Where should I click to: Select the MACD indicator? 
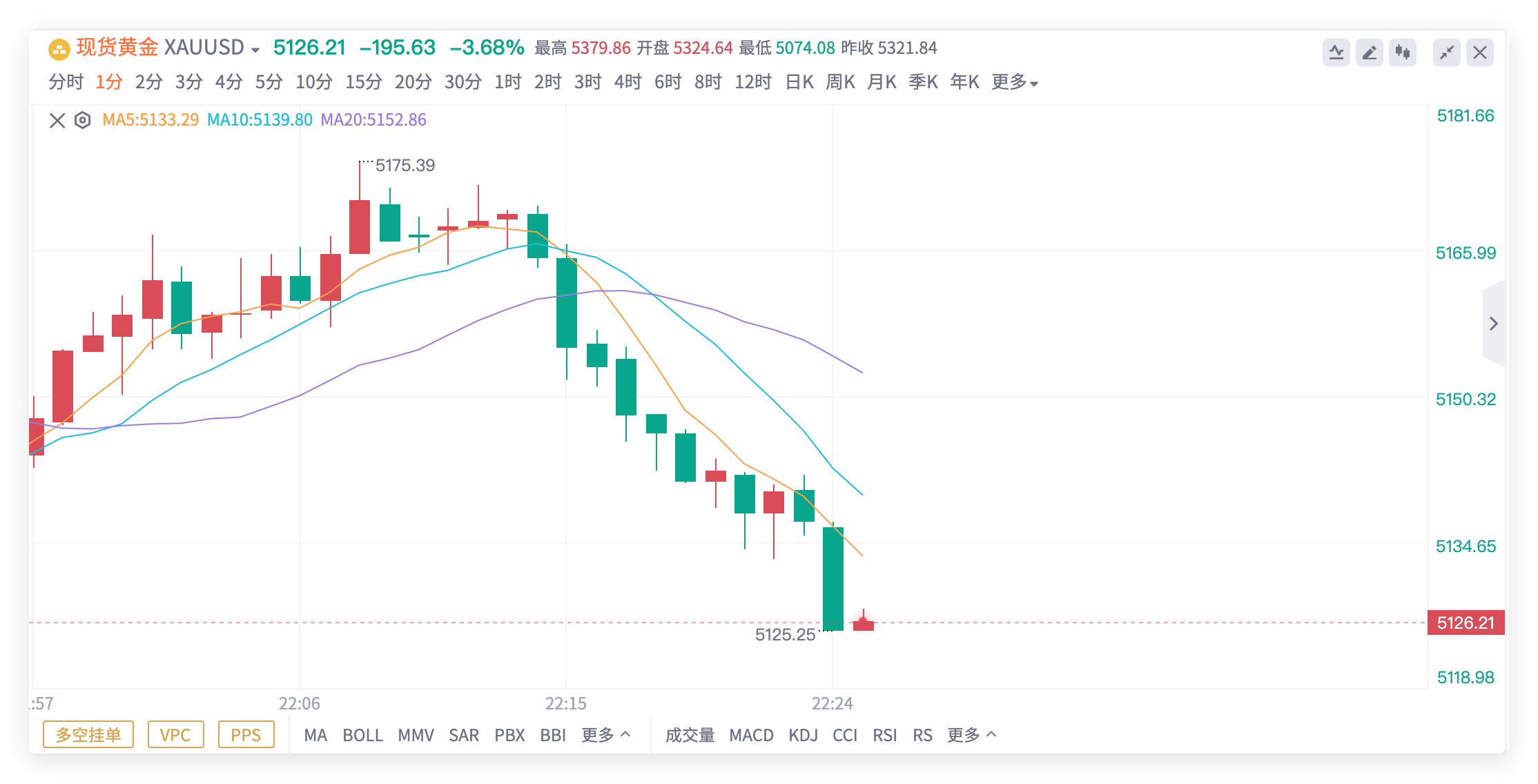coord(752,735)
